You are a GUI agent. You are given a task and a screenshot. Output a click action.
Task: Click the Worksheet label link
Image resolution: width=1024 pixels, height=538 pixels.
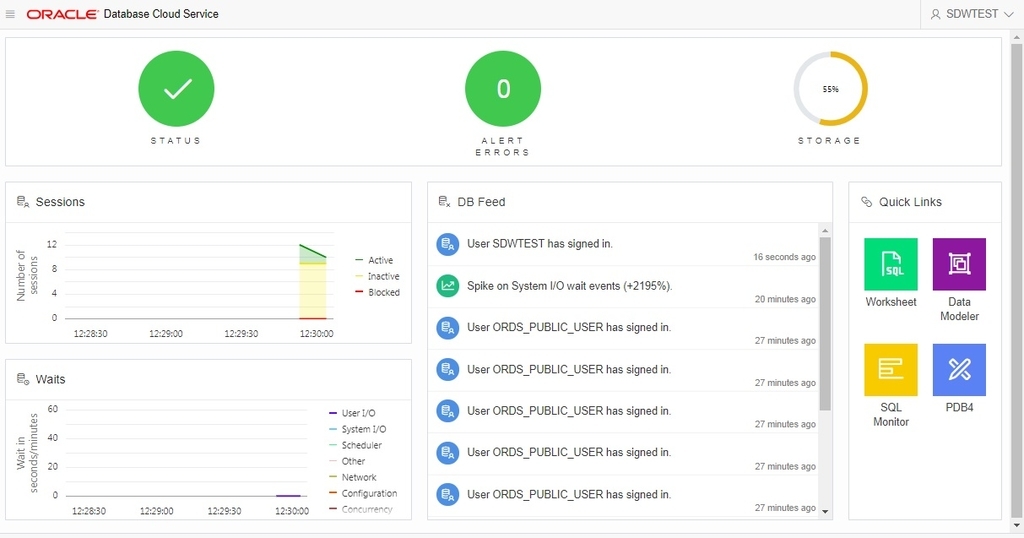(891, 302)
